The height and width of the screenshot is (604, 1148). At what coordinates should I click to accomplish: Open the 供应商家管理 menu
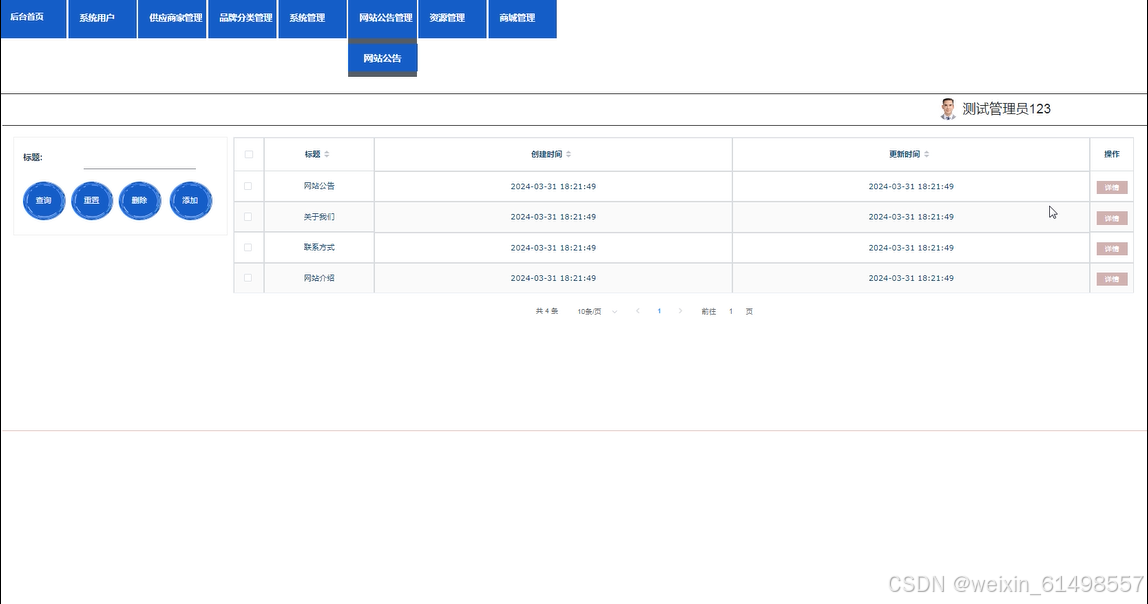[172, 18]
